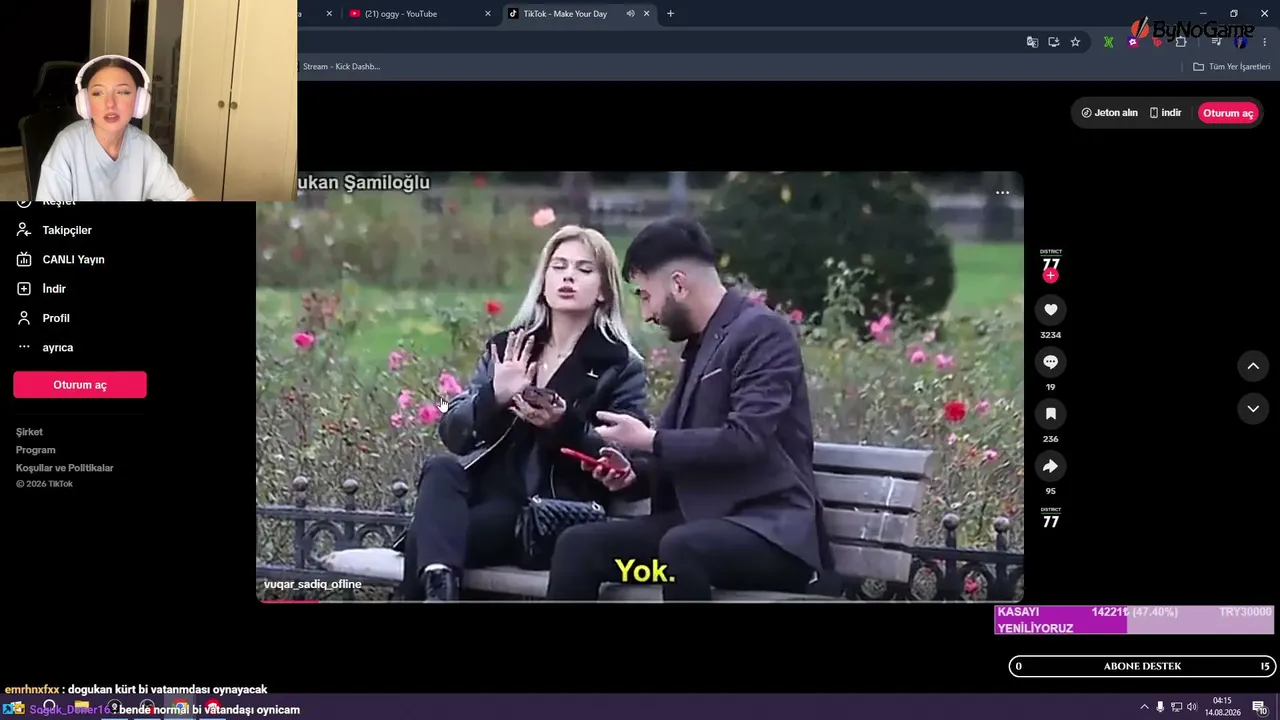Expand the Şirket footer section

tap(29, 432)
